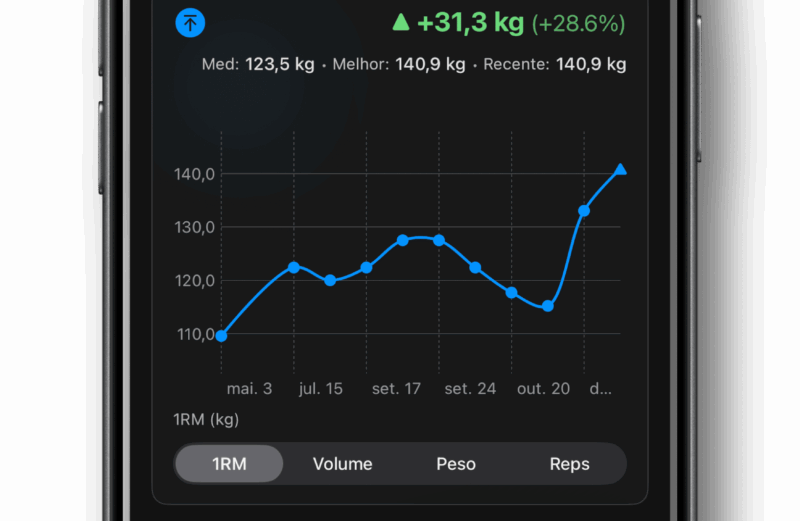
Task: Select the triangle marker at the chart peak
Action: (620, 169)
